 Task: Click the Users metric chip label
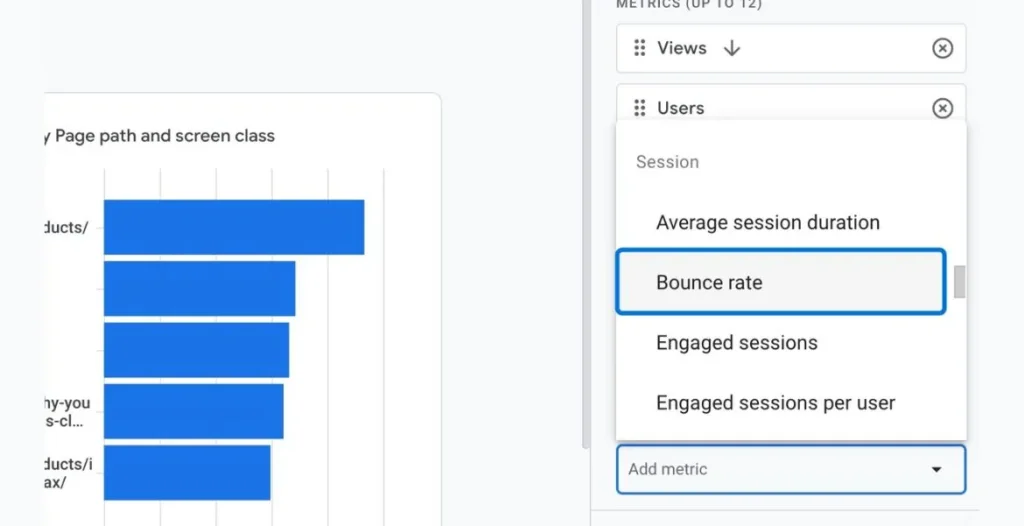pos(680,108)
